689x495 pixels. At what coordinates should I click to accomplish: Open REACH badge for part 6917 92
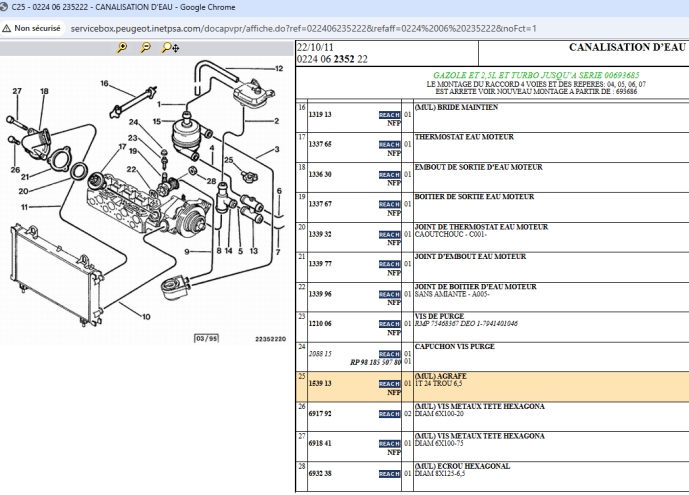click(x=389, y=414)
